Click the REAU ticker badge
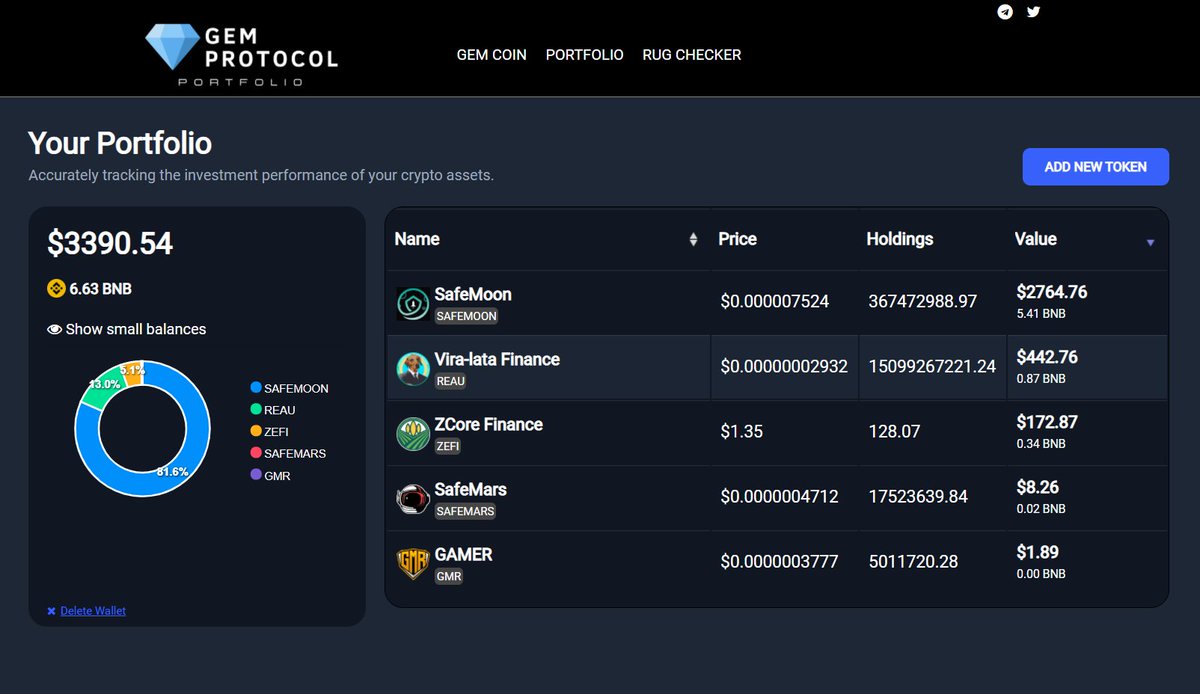 (x=451, y=381)
